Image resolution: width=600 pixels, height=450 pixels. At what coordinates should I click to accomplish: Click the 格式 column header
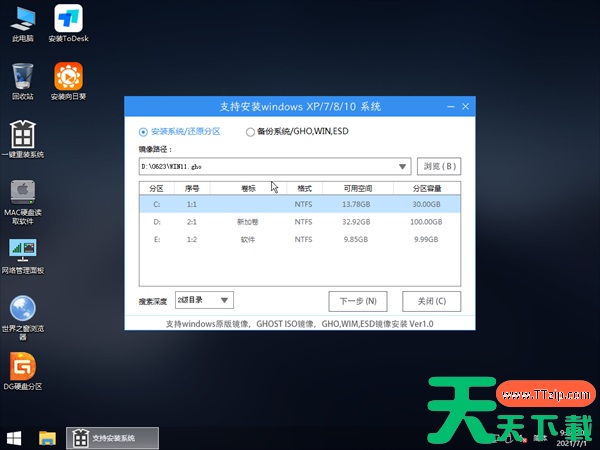(x=304, y=188)
